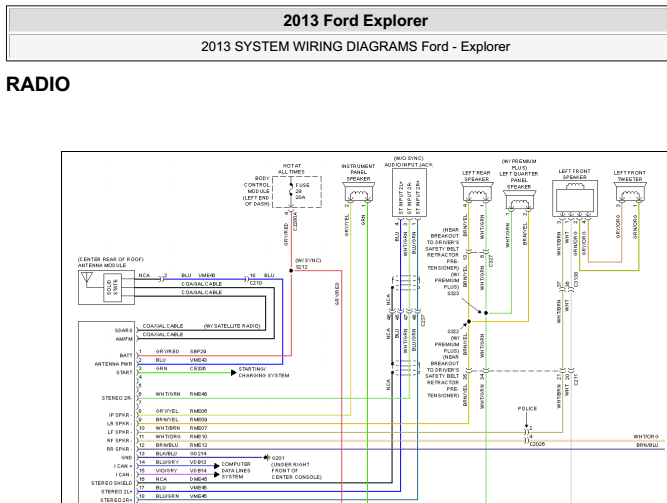Click the RMD46 circuit code
This screenshot has width=667, height=503.
(x=198, y=394)
